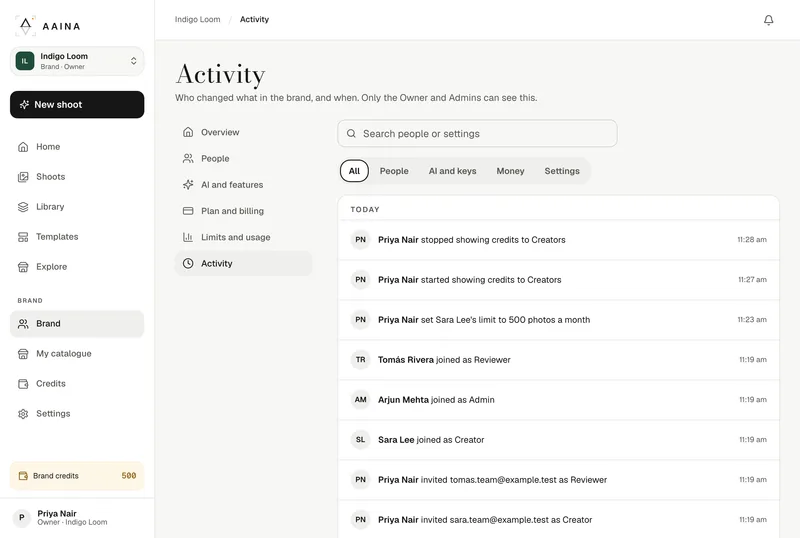Open Limits and usage section
The height and width of the screenshot is (538, 800).
coord(243,237)
